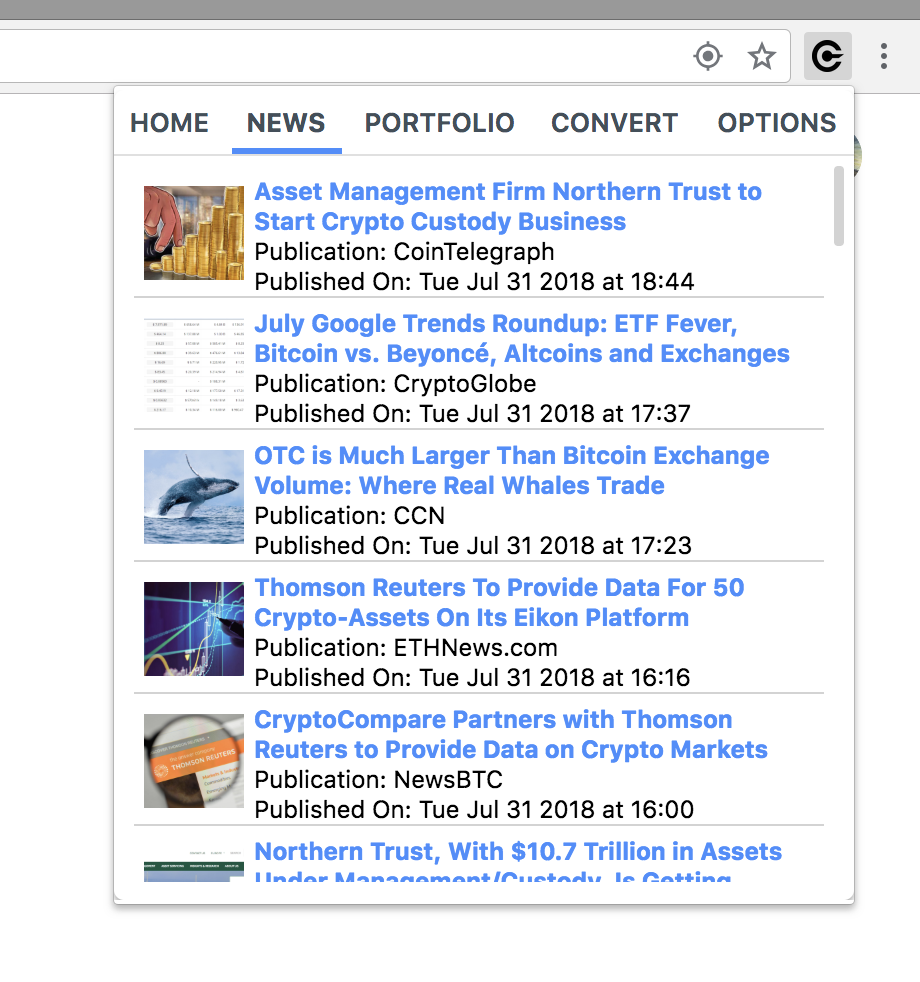Click the geolocation target icon in the toolbar

708,57
